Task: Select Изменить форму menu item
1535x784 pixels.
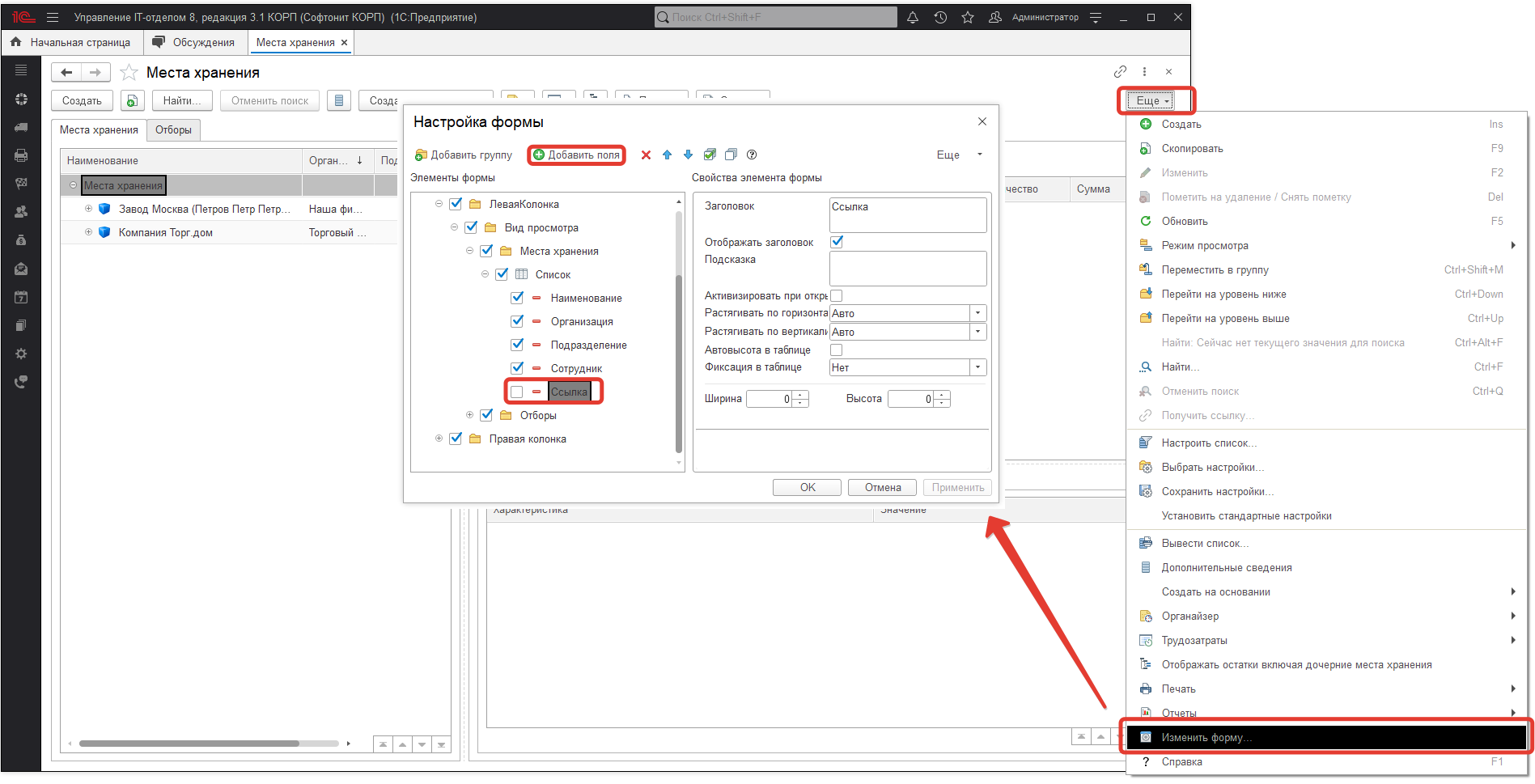Action: coord(1206,738)
